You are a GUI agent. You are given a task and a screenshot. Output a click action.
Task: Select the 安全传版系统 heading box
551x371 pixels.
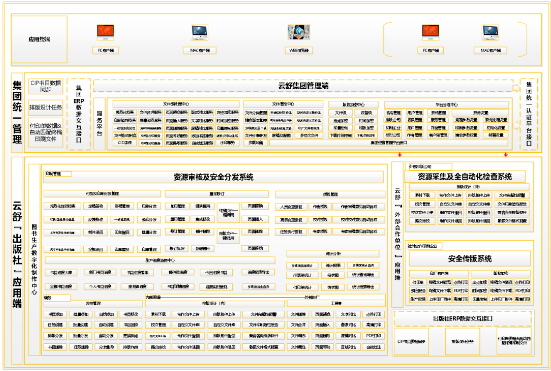click(x=469, y=259)
